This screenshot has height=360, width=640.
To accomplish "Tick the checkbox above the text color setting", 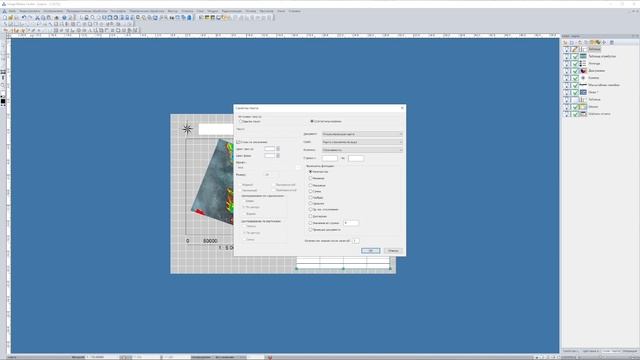I will click(238, 142).
